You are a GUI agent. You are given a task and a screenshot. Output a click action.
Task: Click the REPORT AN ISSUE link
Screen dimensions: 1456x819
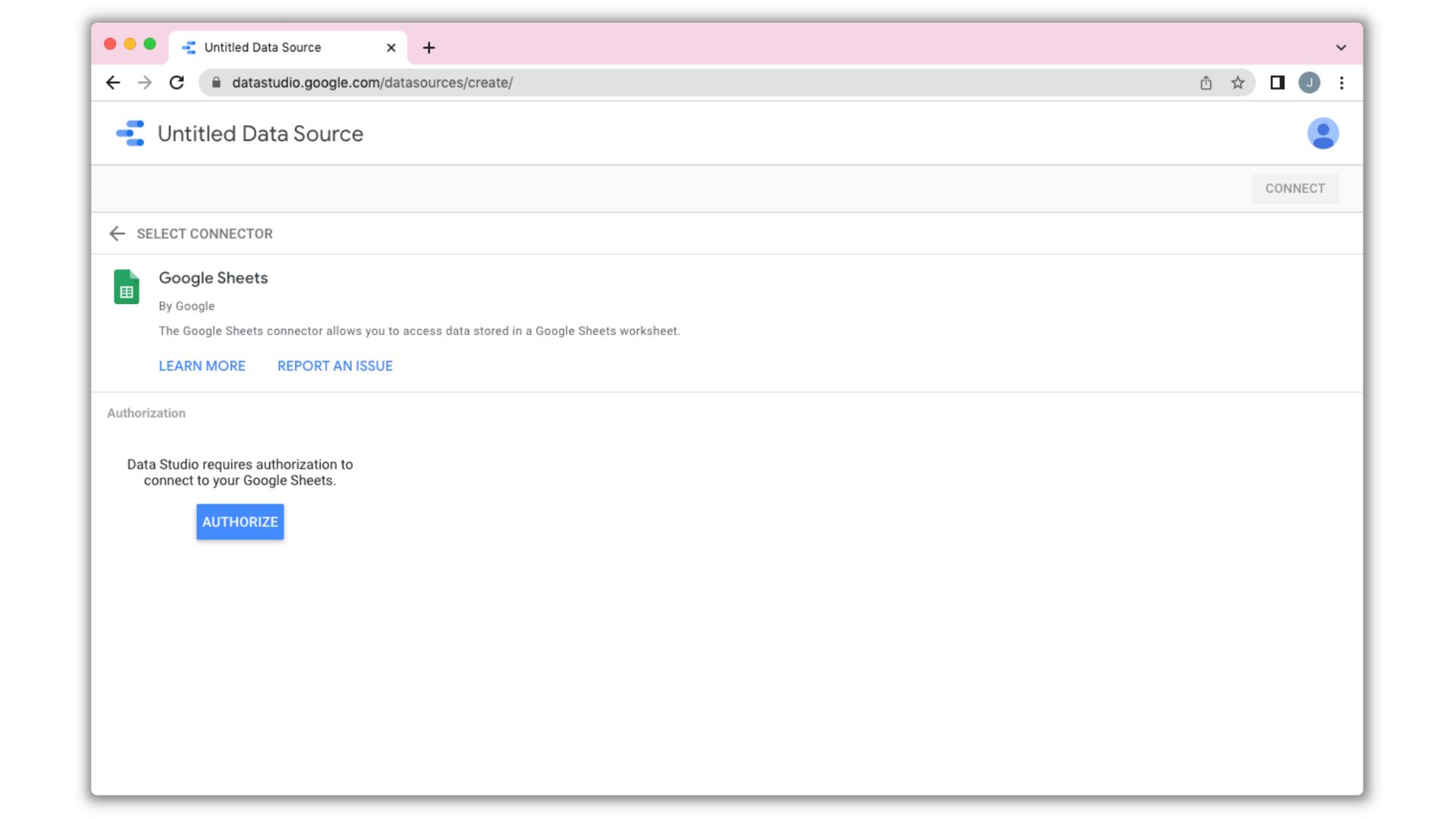334,366
